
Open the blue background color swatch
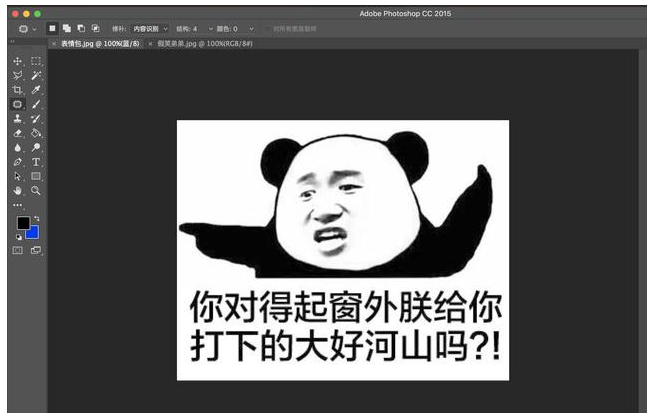32,232
